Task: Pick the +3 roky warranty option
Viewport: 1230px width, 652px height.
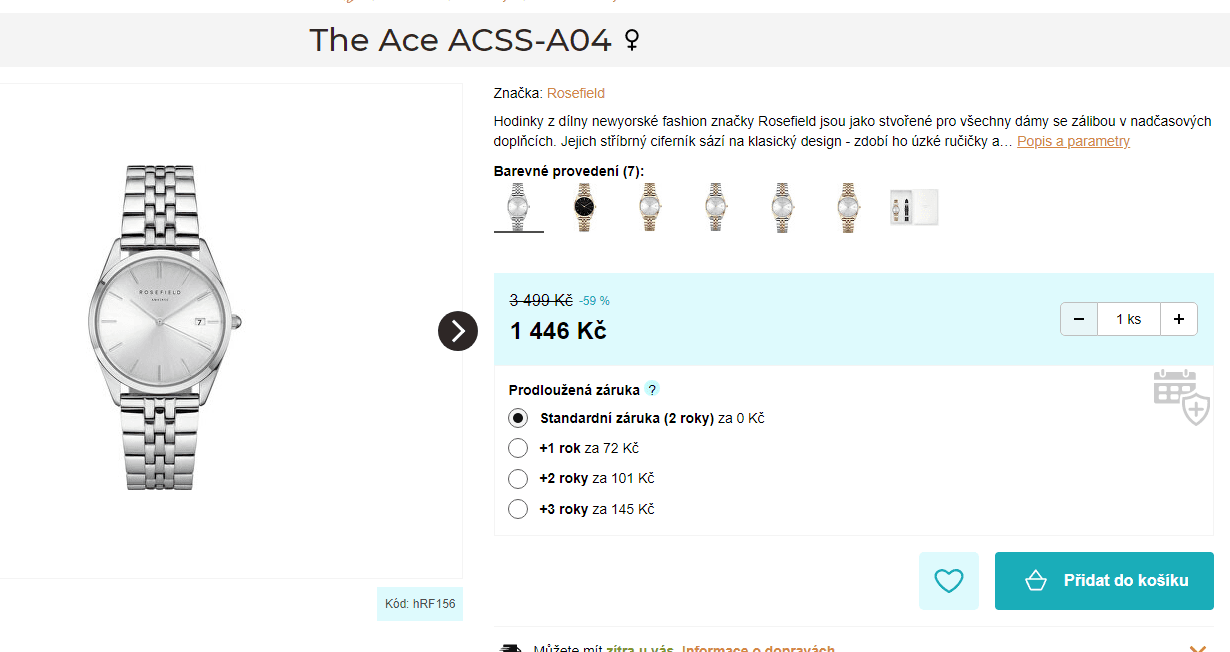Action: tap(518, 509)
